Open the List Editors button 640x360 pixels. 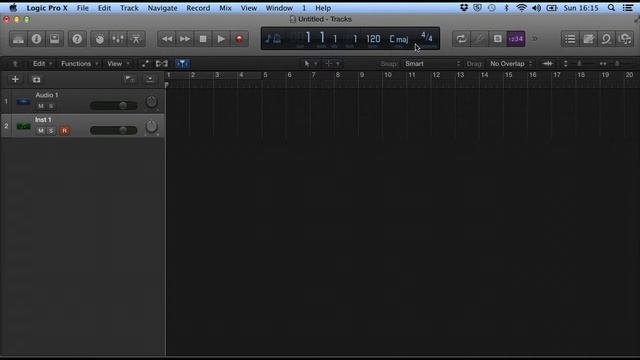click(x=570, y=39)
